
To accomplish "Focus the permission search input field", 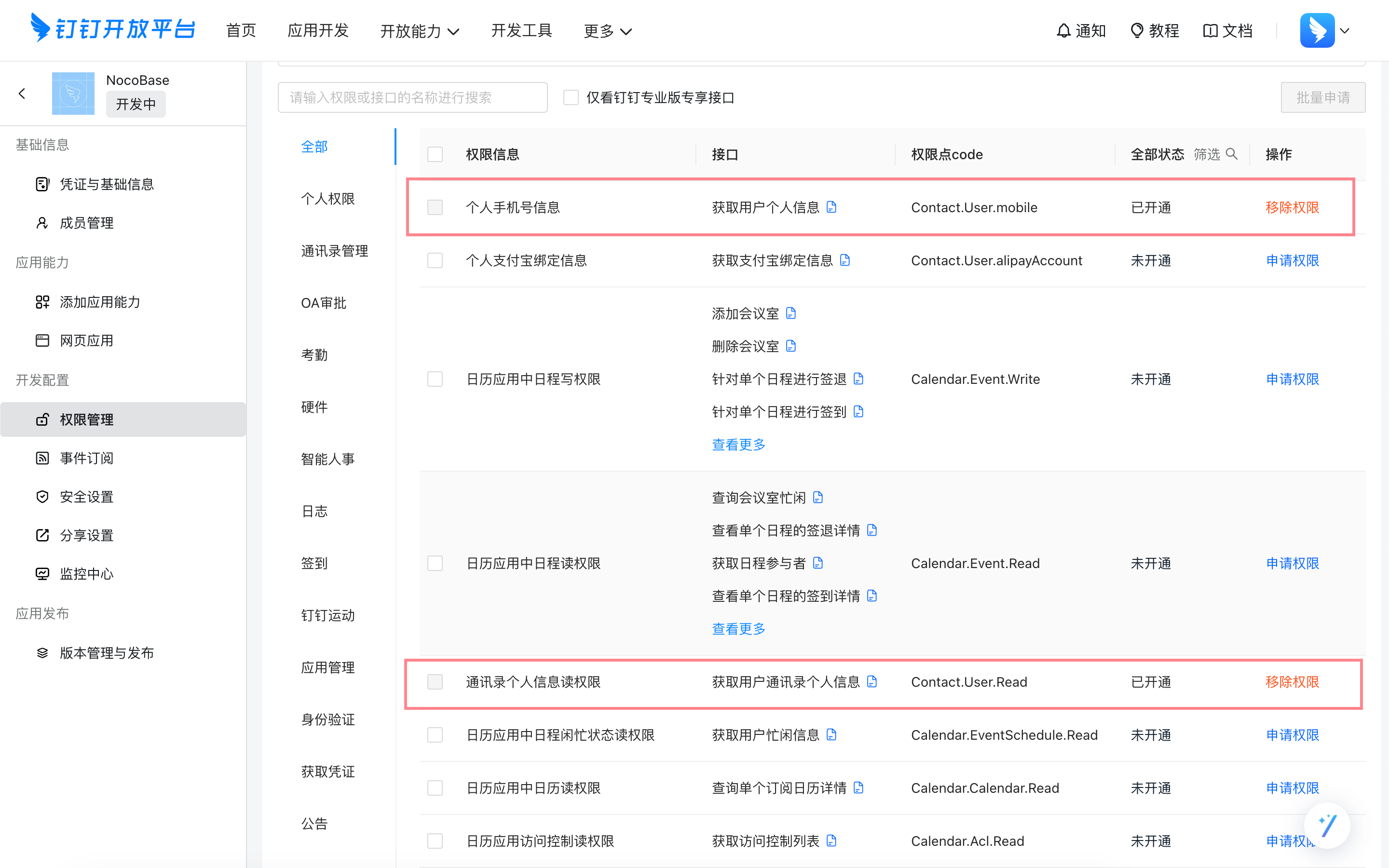I will (x=412, y=97).
